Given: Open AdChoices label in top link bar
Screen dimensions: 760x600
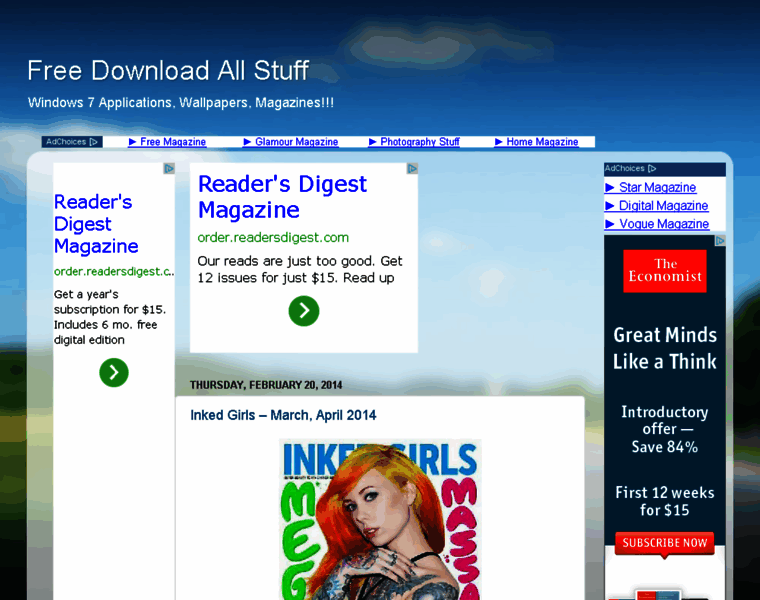Looking at the screenshot, I should (x=72, y=142).
